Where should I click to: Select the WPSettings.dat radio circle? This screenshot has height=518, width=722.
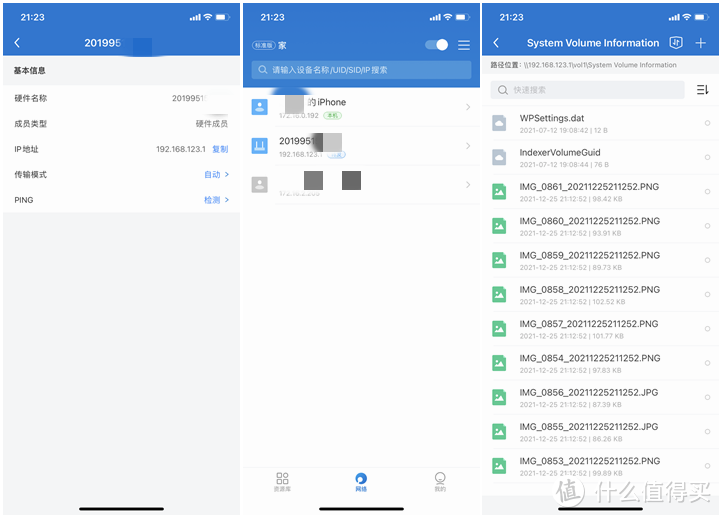point(707,123)
